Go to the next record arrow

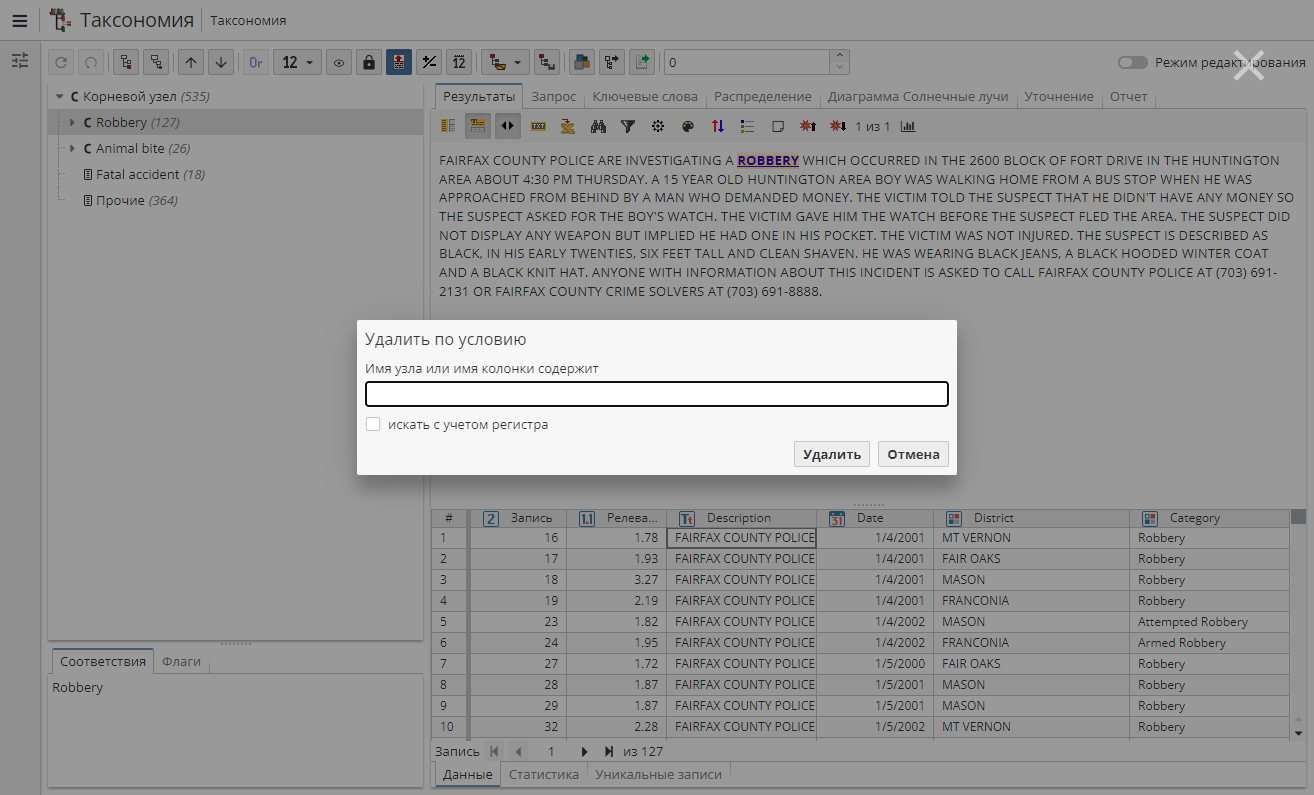click(x=585, y=751)
